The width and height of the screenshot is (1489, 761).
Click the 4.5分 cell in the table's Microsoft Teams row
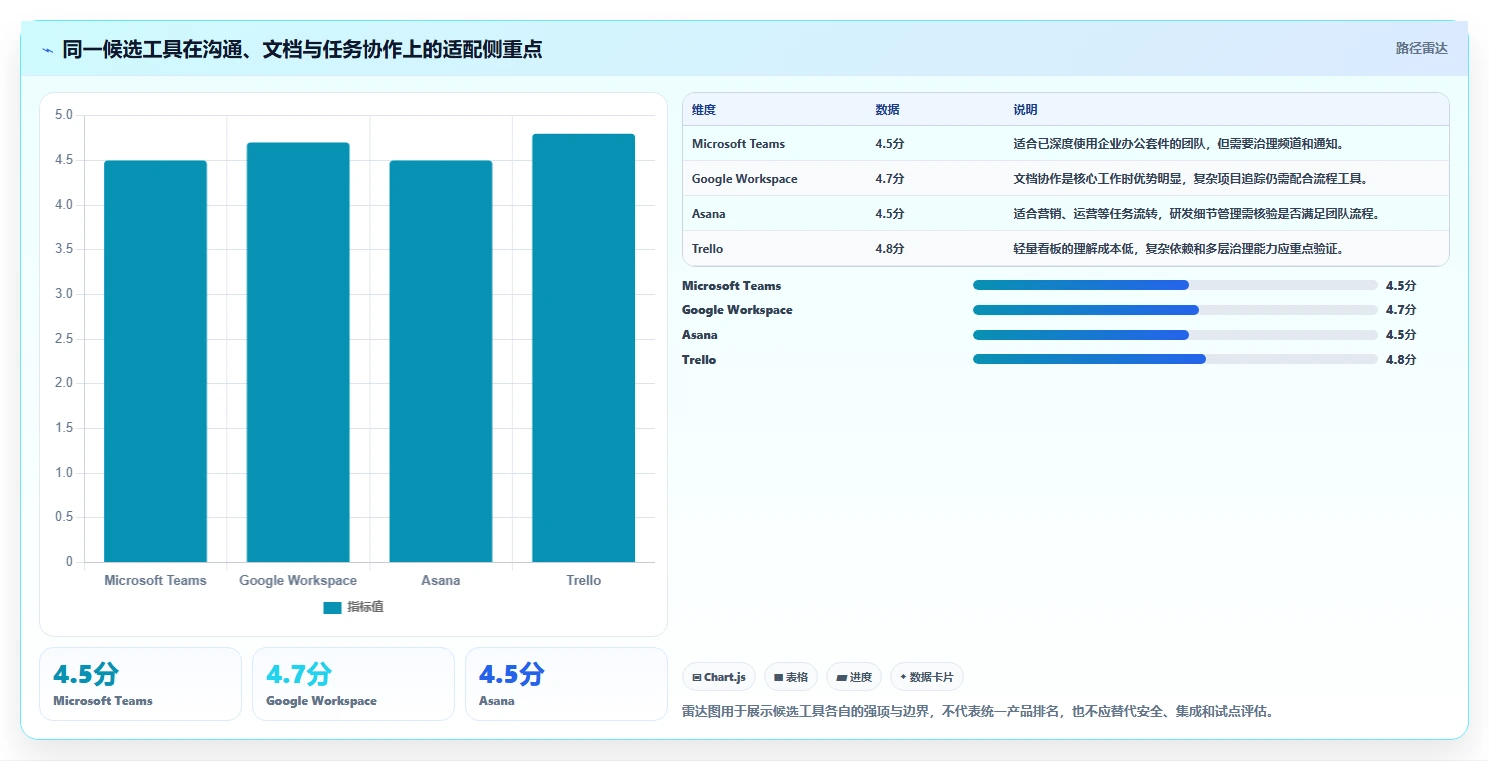click(x=889, y=144)
